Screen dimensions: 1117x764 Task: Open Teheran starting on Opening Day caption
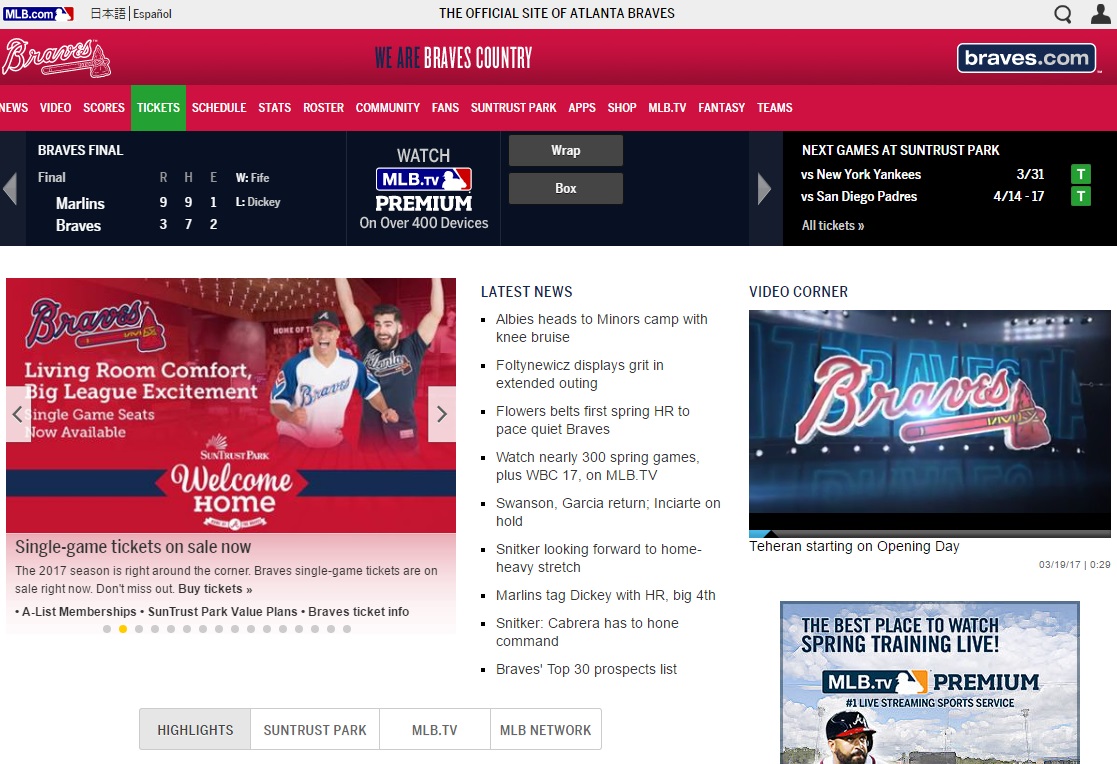854,547
